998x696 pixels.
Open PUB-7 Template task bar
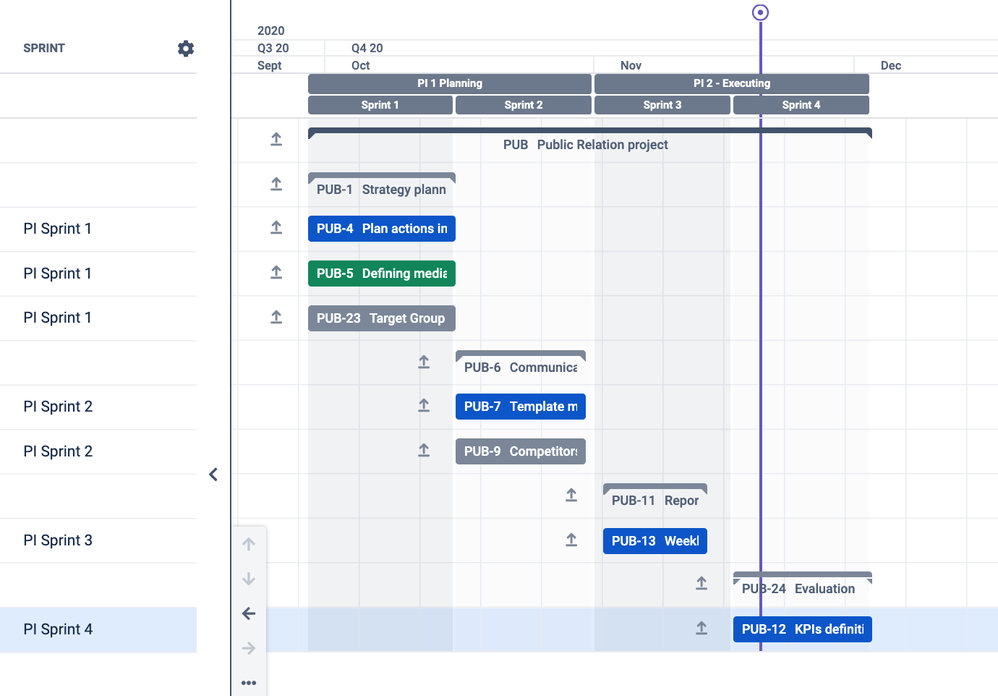click(x=520, y=407)
